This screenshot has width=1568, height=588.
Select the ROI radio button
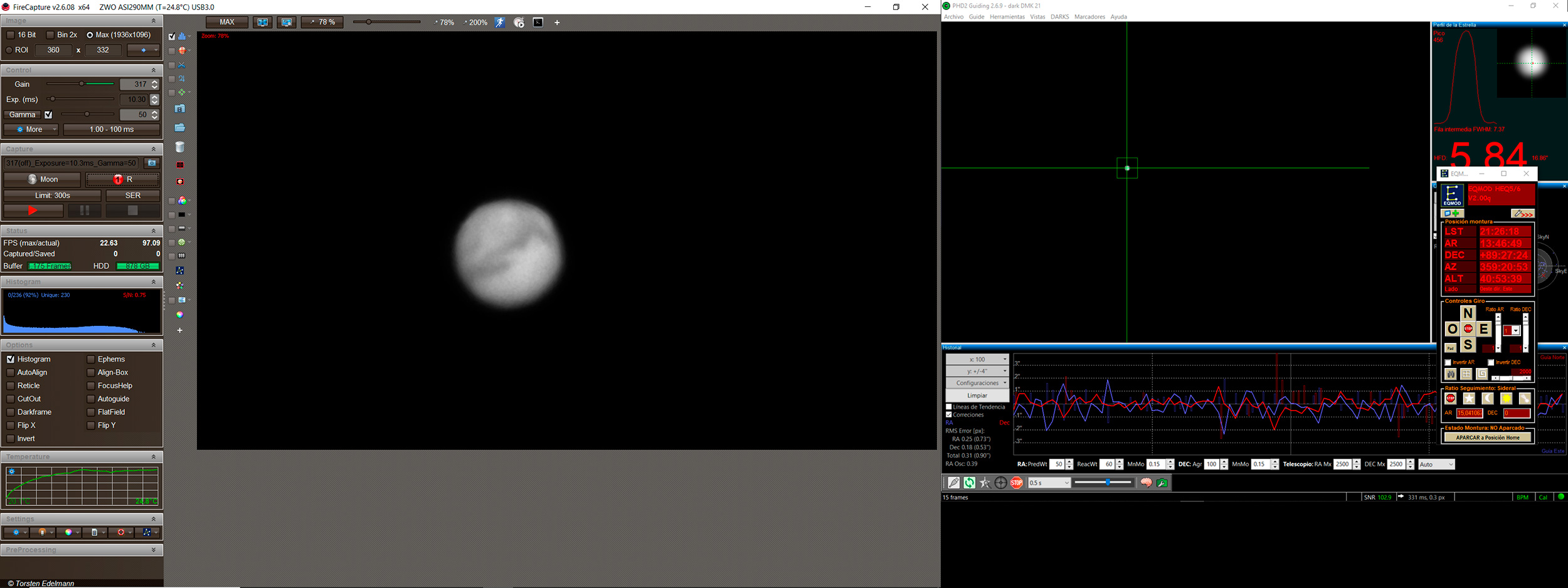9,50
